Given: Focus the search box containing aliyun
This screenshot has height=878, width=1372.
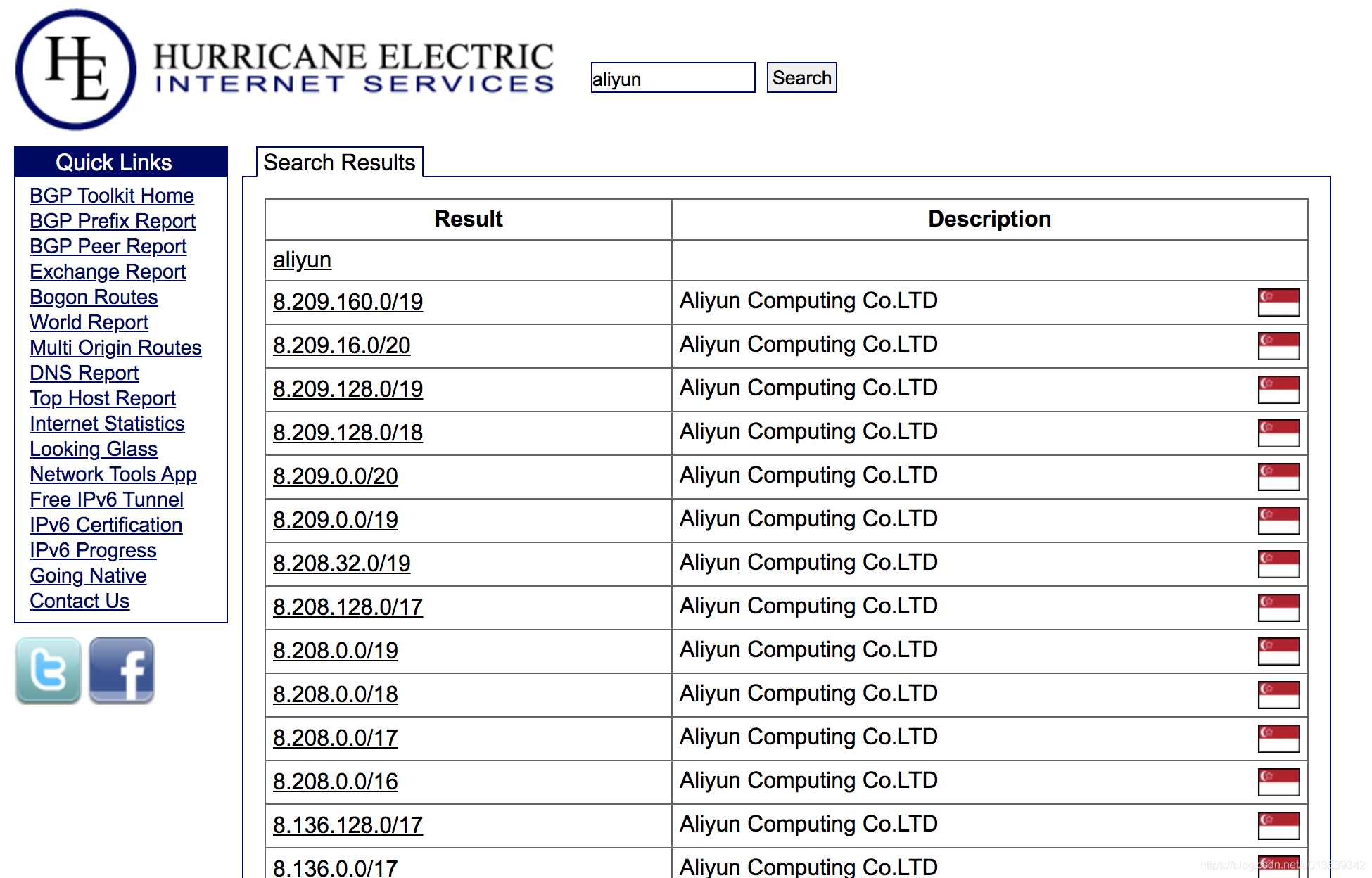Looking at the screenshot, I should (672, 78).
